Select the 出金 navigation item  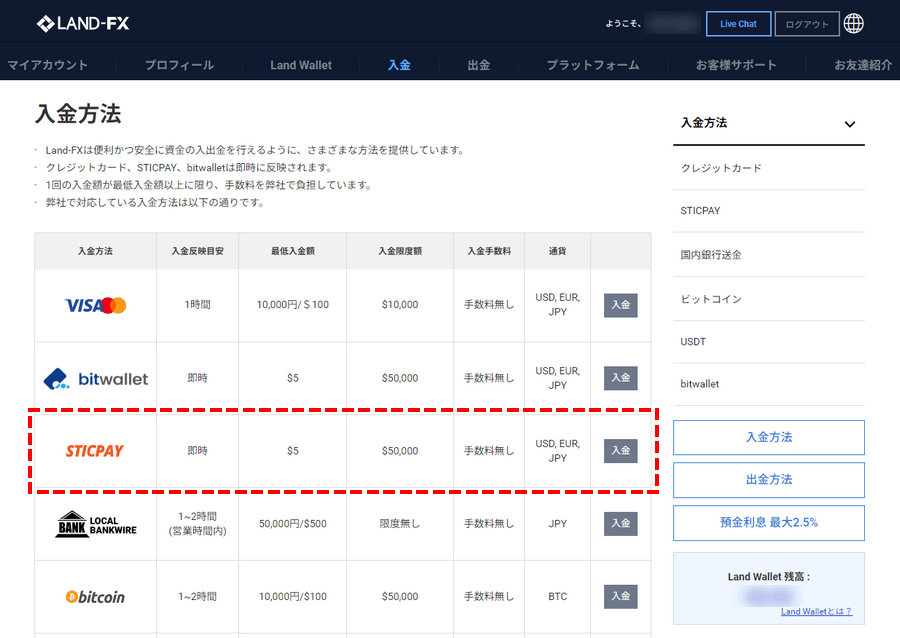pyautogui.click(x=479, y=65)
